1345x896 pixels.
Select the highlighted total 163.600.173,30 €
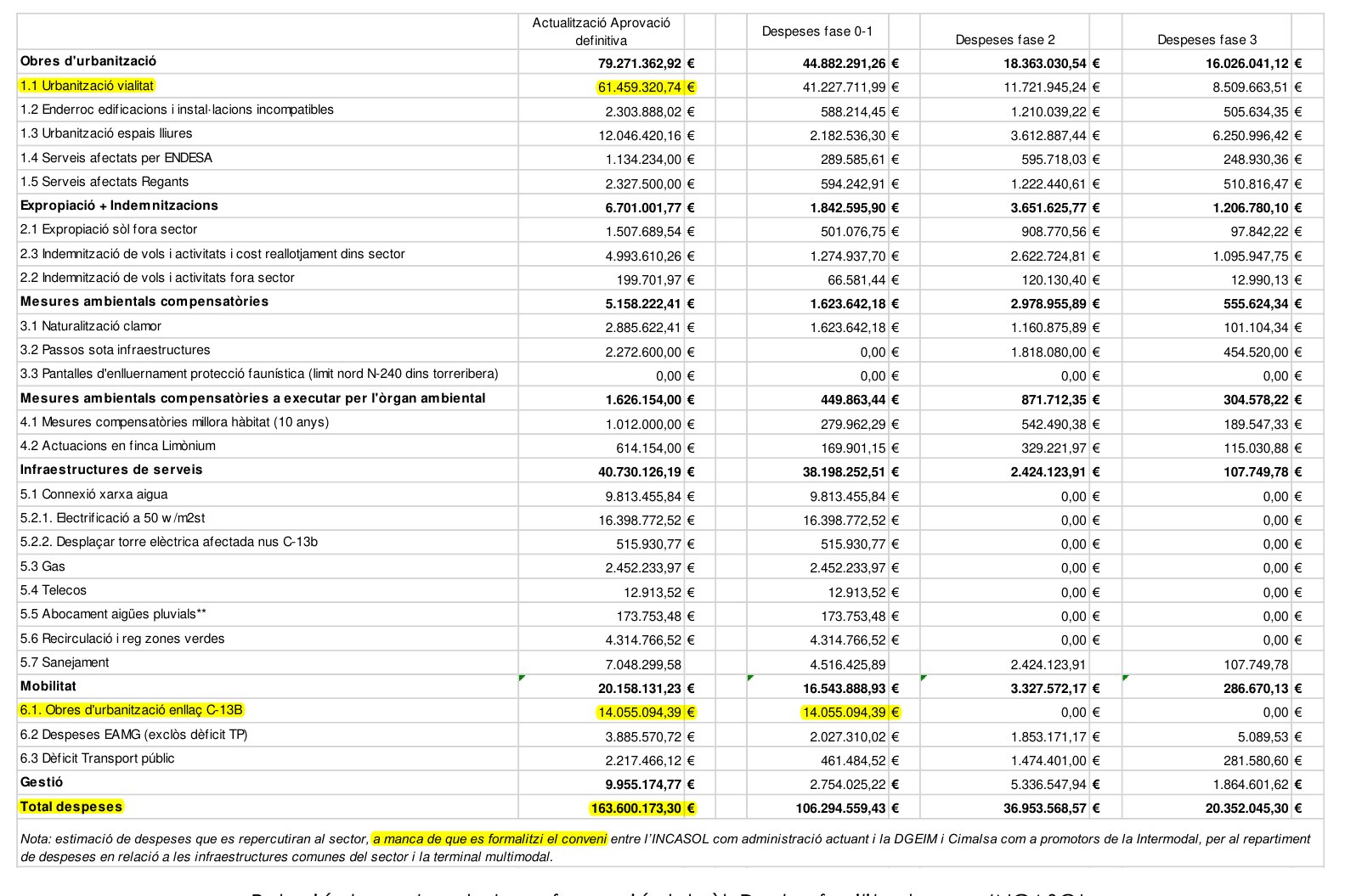(642, 809)
